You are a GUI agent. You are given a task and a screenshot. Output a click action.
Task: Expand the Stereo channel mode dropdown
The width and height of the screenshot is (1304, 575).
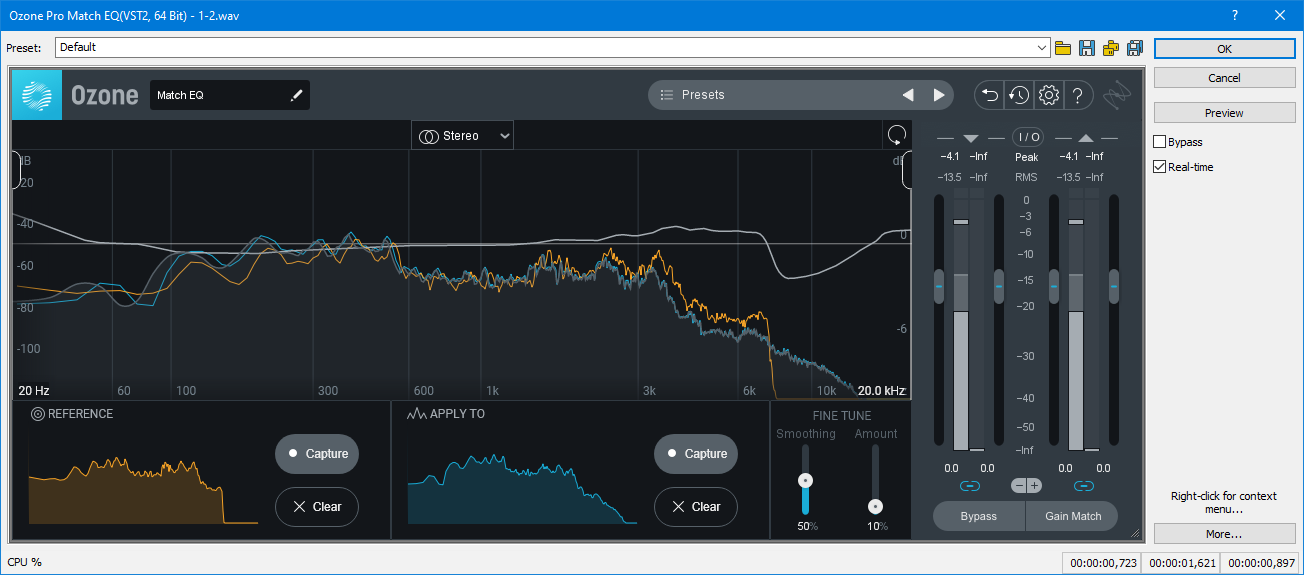[x=462, y=136]
